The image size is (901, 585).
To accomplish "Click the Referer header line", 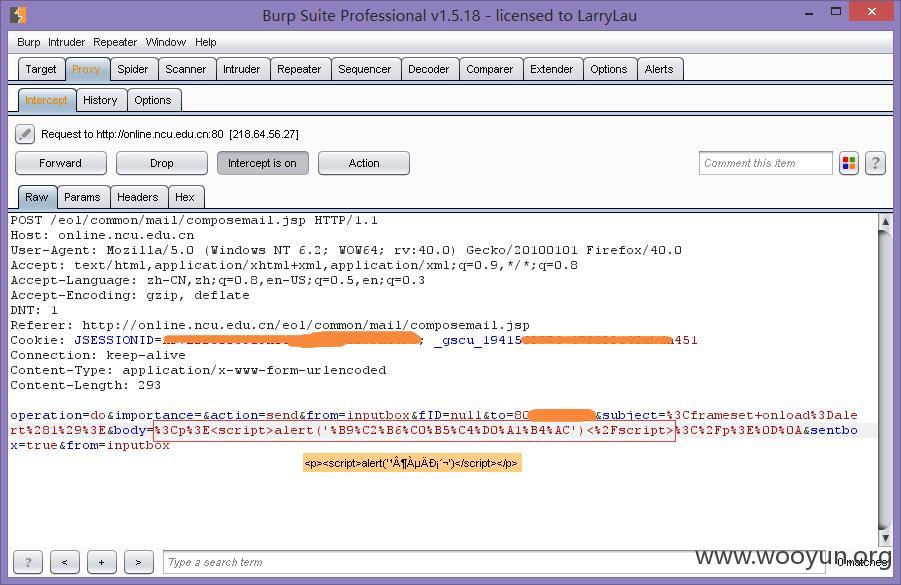I will [x=270, y=325].
